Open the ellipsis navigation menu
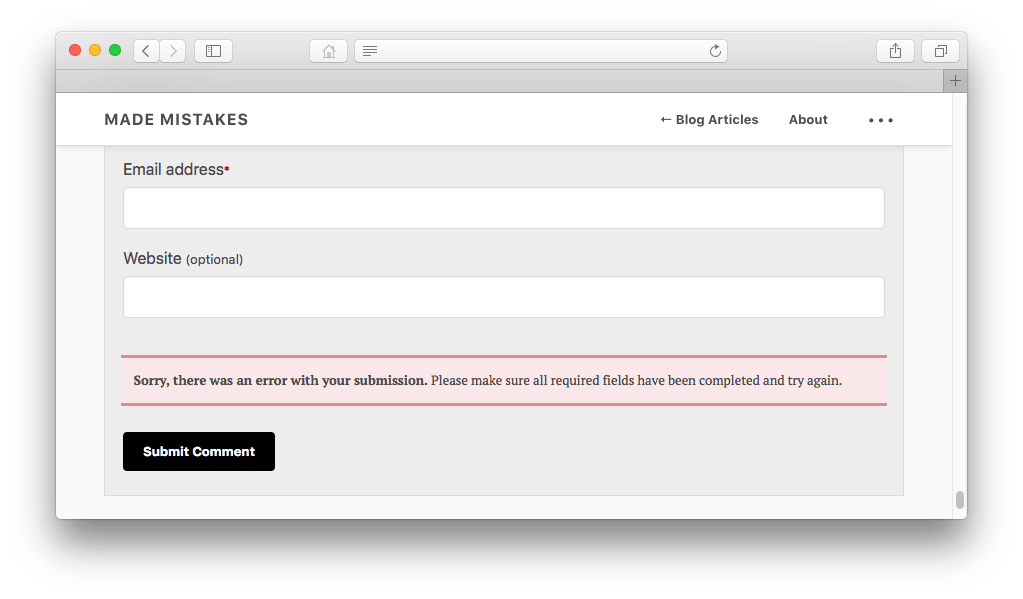 [880, 119]
